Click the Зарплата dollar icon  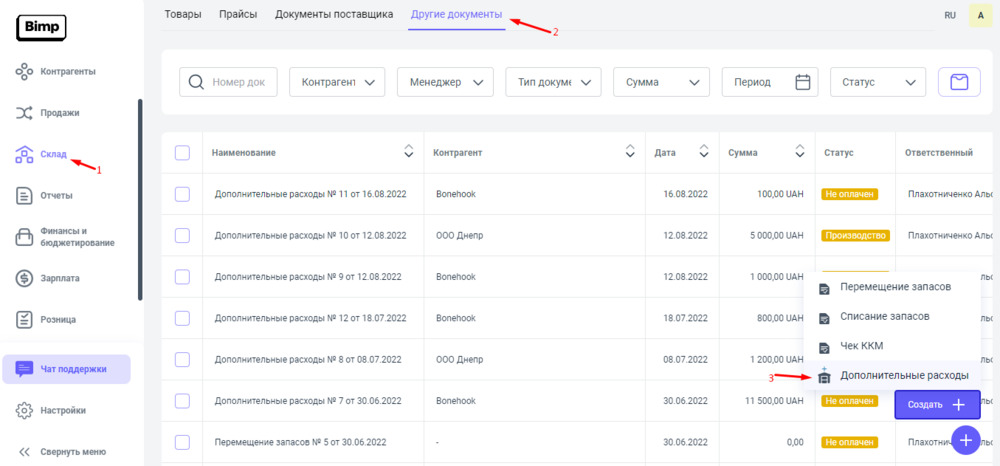point(25,278)
